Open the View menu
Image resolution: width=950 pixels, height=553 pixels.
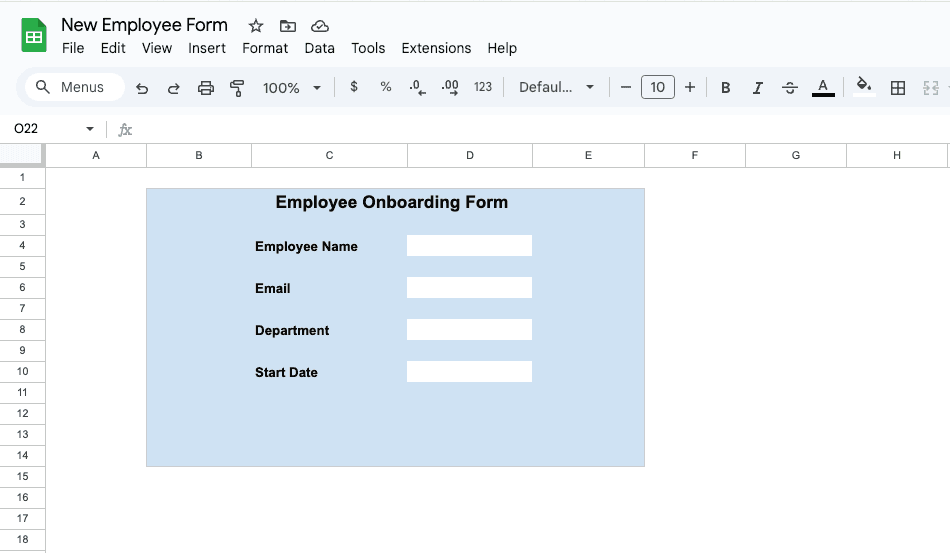pos(157,48)
